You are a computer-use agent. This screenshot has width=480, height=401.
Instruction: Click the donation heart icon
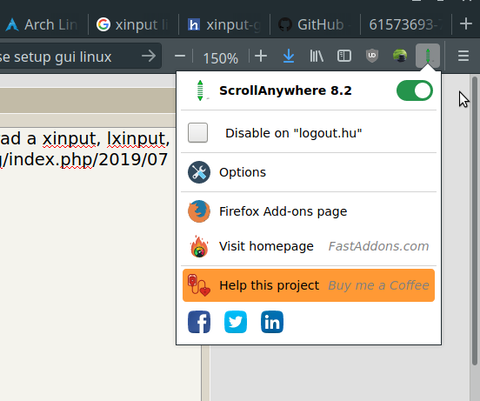(x=199, y=285)
